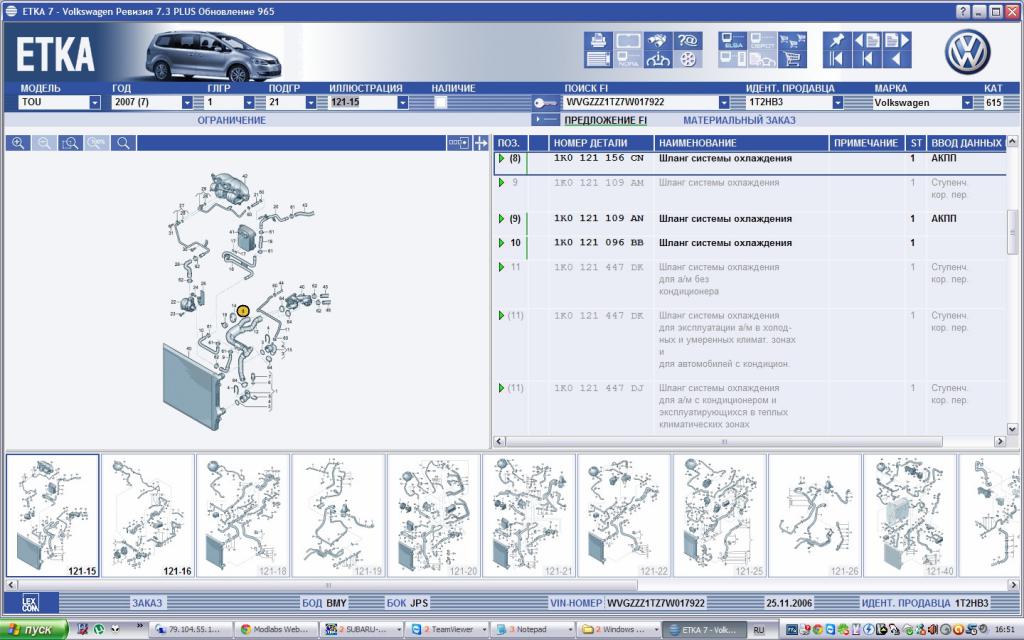Toggle the НАЛИЧИЕ checkbox
1024x640 pixels.
441,103
